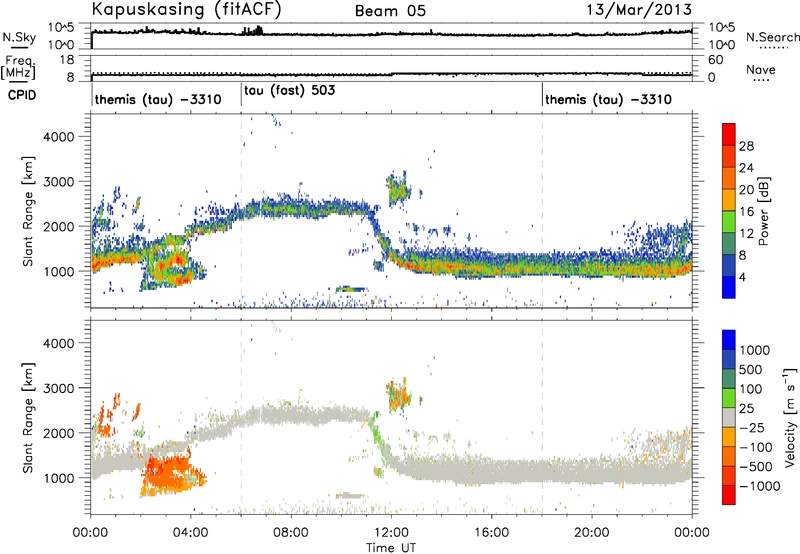Screen dimensions: 800x554
Task: Click the first "themis (tau) -3310" label
Action: [158, 99]
